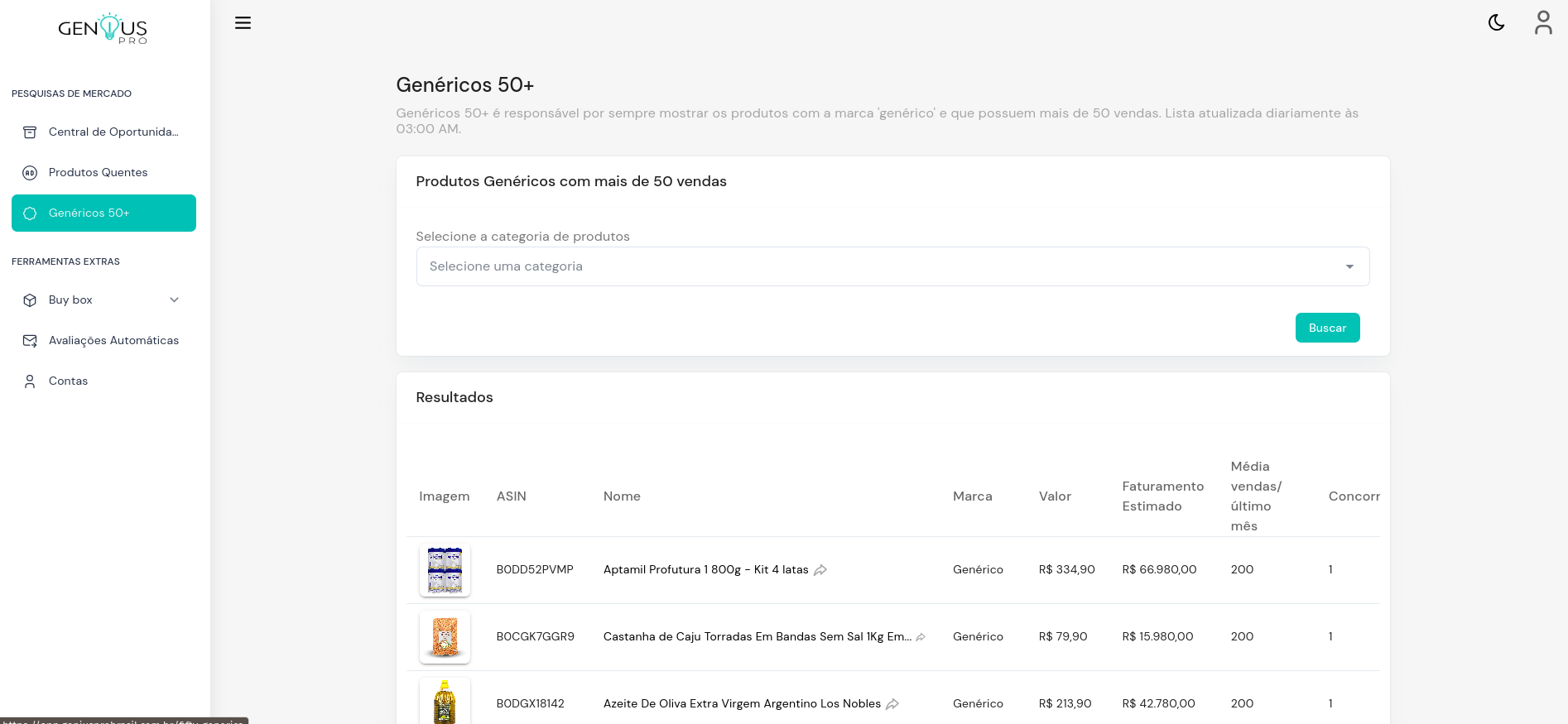
Task: Click Genérico brand in Azeite row
Action: point(978,704)
